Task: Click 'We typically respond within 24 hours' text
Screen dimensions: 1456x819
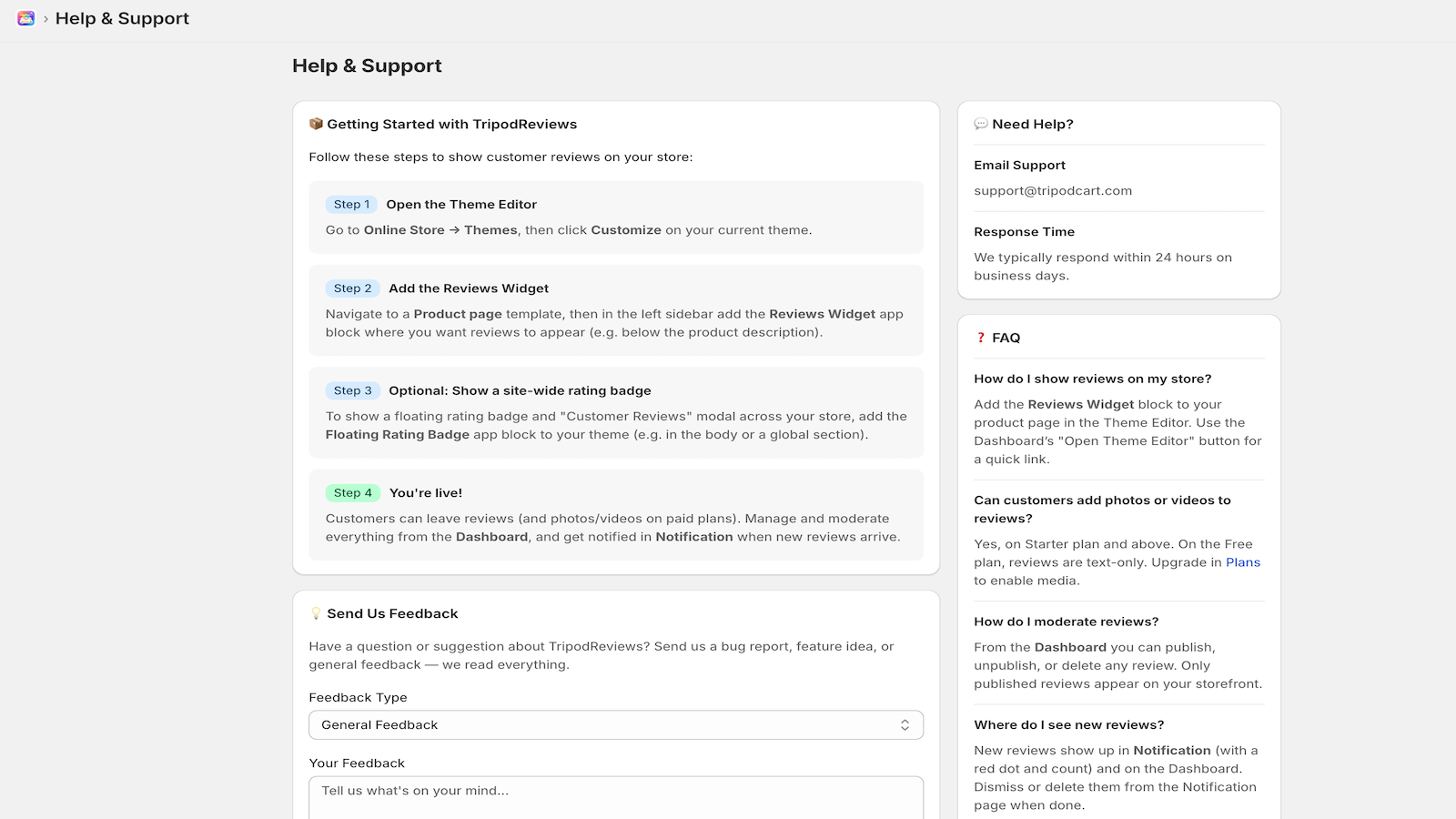Action: [1103, 267]
